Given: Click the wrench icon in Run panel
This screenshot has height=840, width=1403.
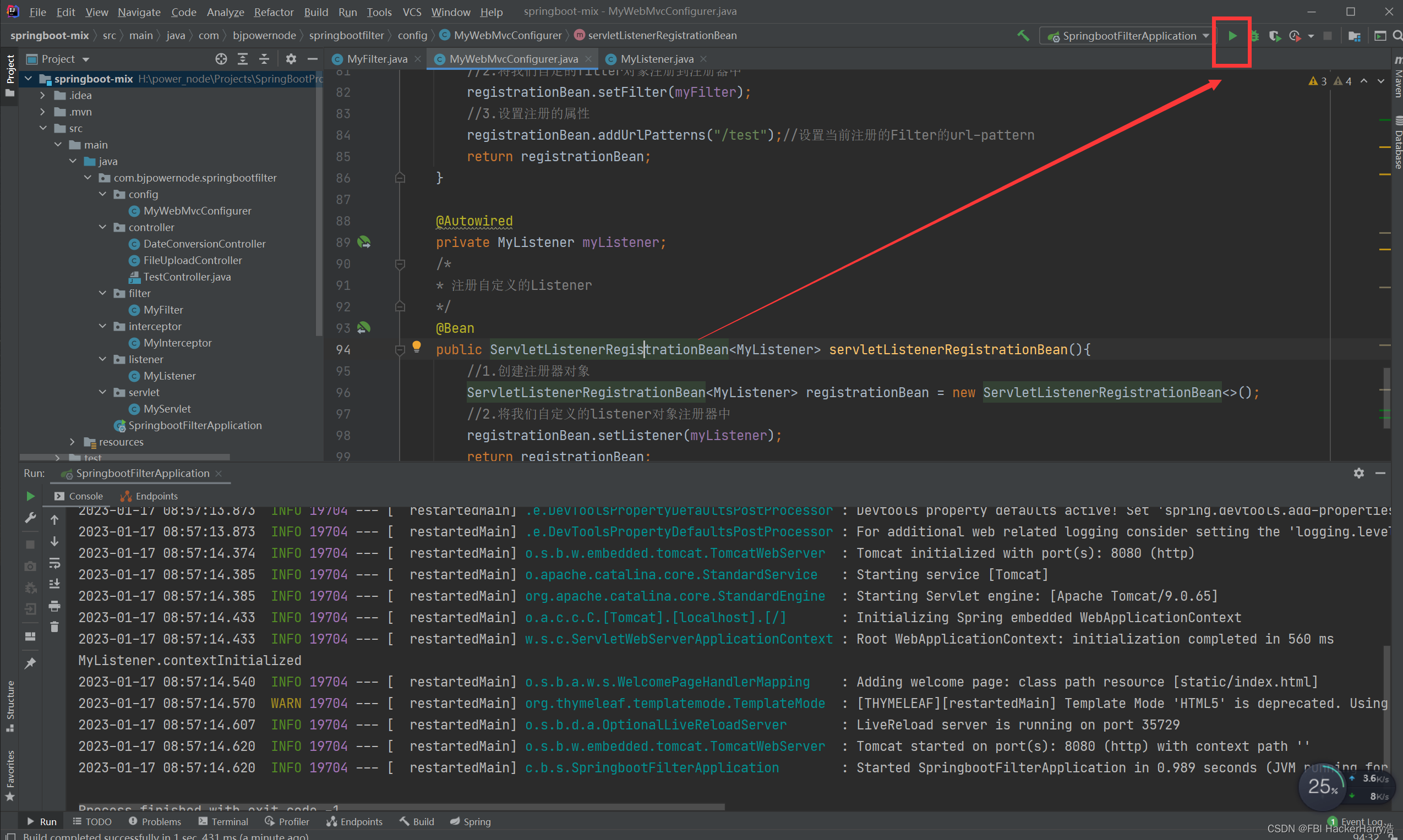Looking at the screenshot, I should pyautogui.click(x=31, y=518).
